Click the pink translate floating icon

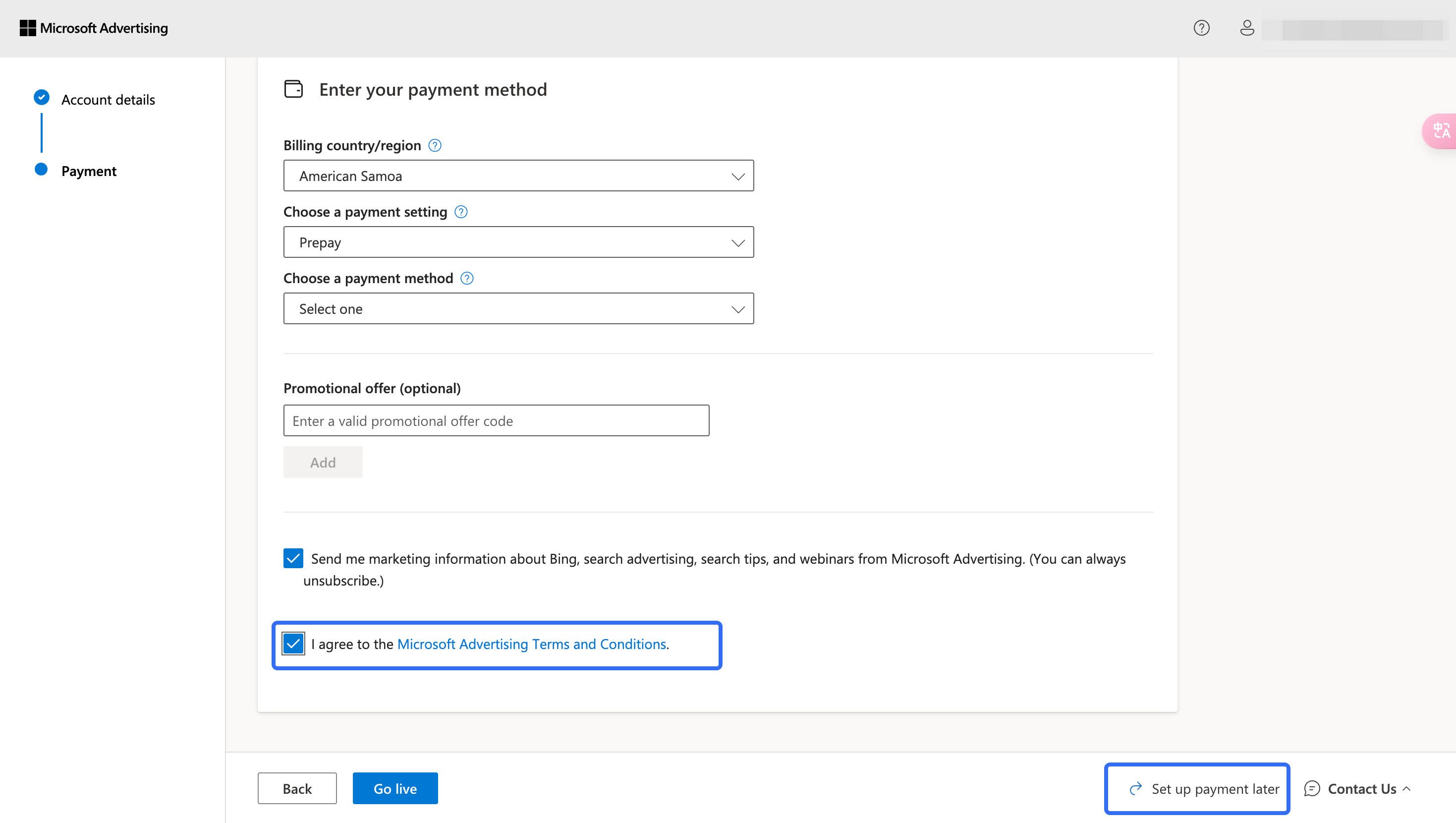[x=1441, y=131]
